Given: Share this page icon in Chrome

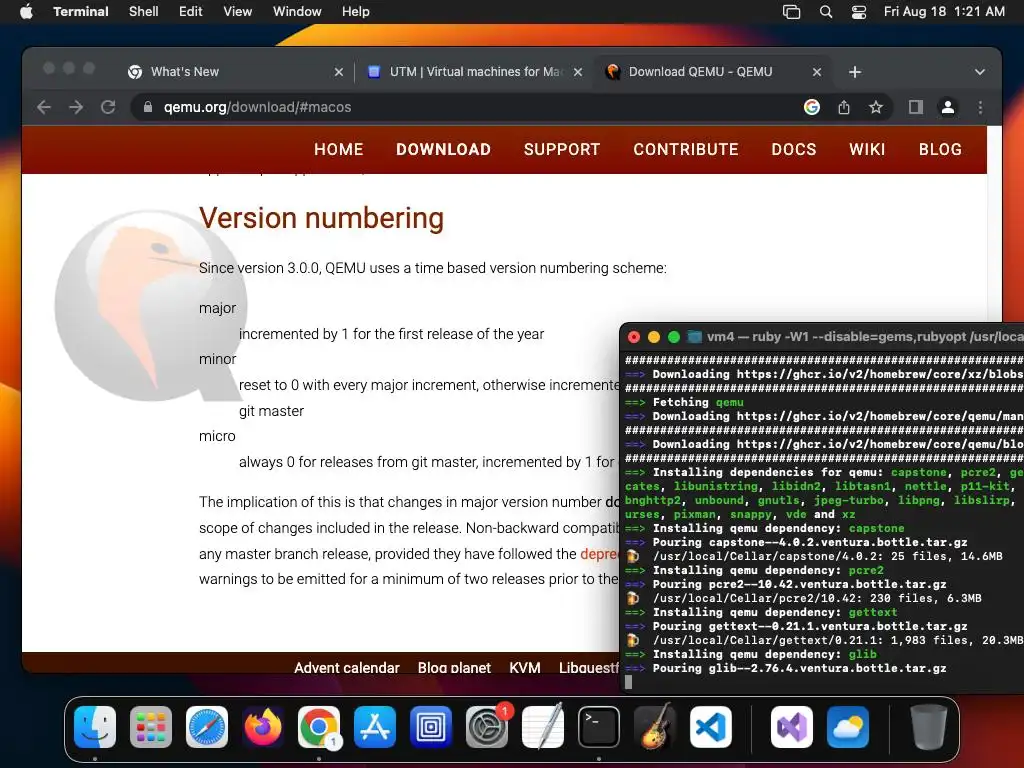Looking at the screenshot, I should coord(844,107).
